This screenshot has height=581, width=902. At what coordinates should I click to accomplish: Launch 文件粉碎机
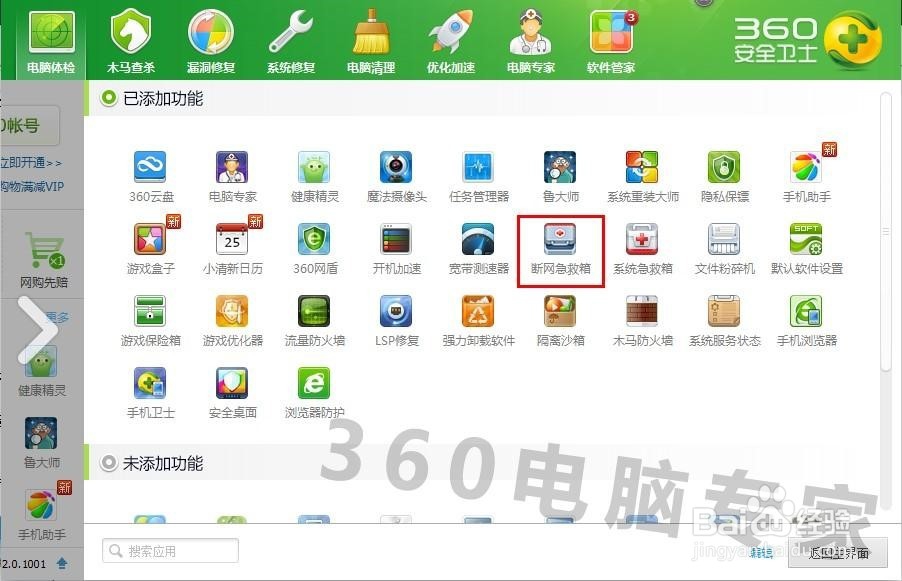point(724,248)
